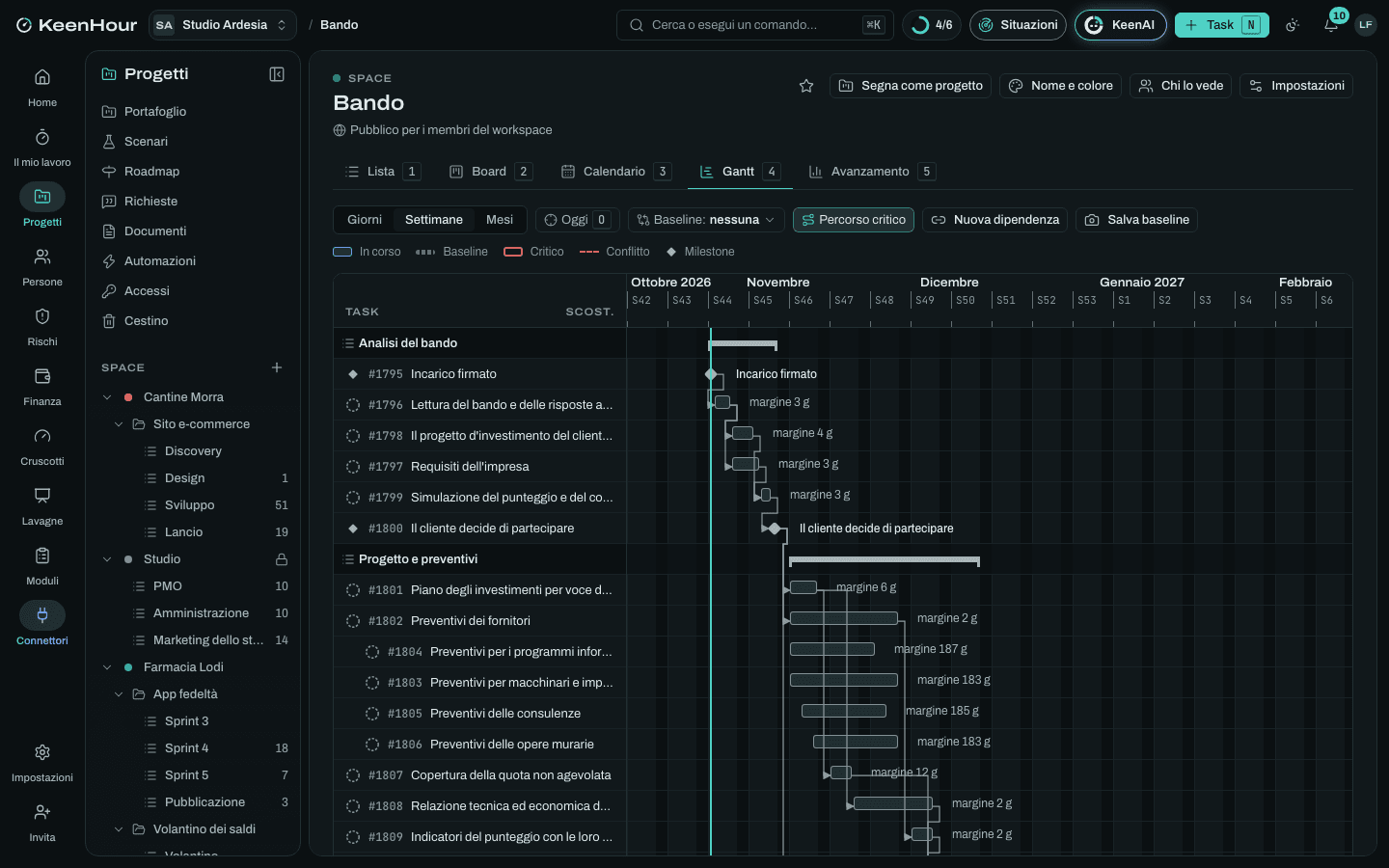Collapse Farmacia Lodi space
The image size is (1389, 868).
(x=107, y=667)
